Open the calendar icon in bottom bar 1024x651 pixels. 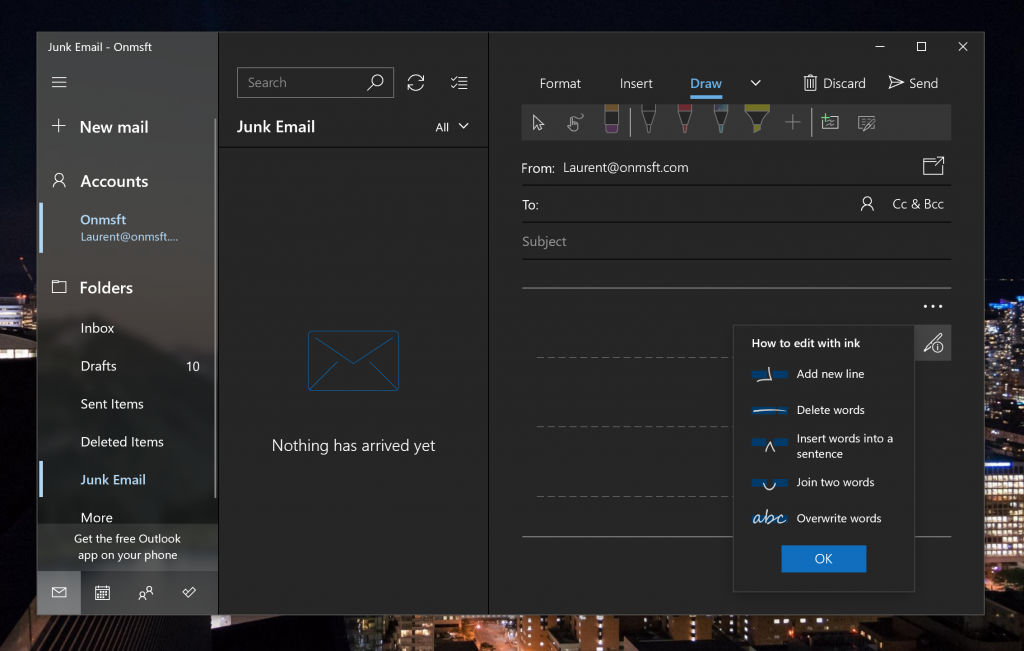tap(102, 593)
